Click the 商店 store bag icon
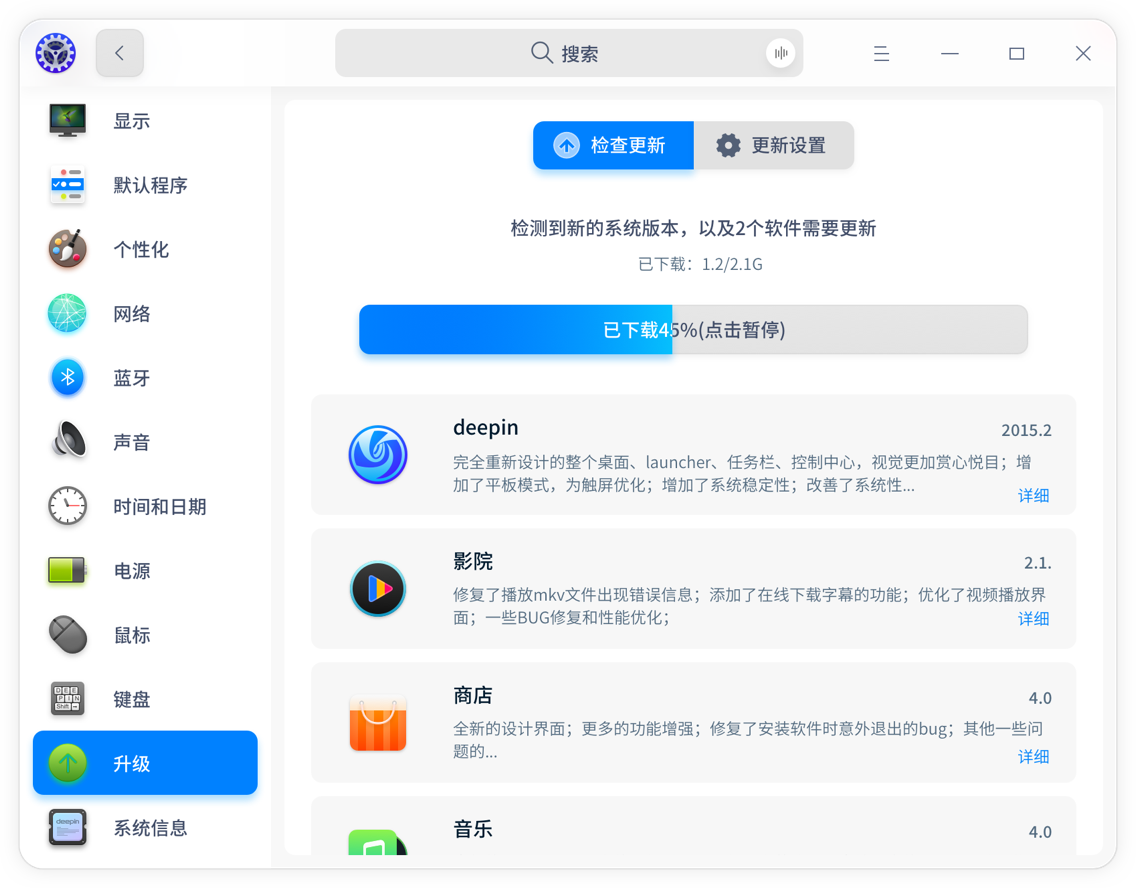1136x888 pixels. (377, 723)
